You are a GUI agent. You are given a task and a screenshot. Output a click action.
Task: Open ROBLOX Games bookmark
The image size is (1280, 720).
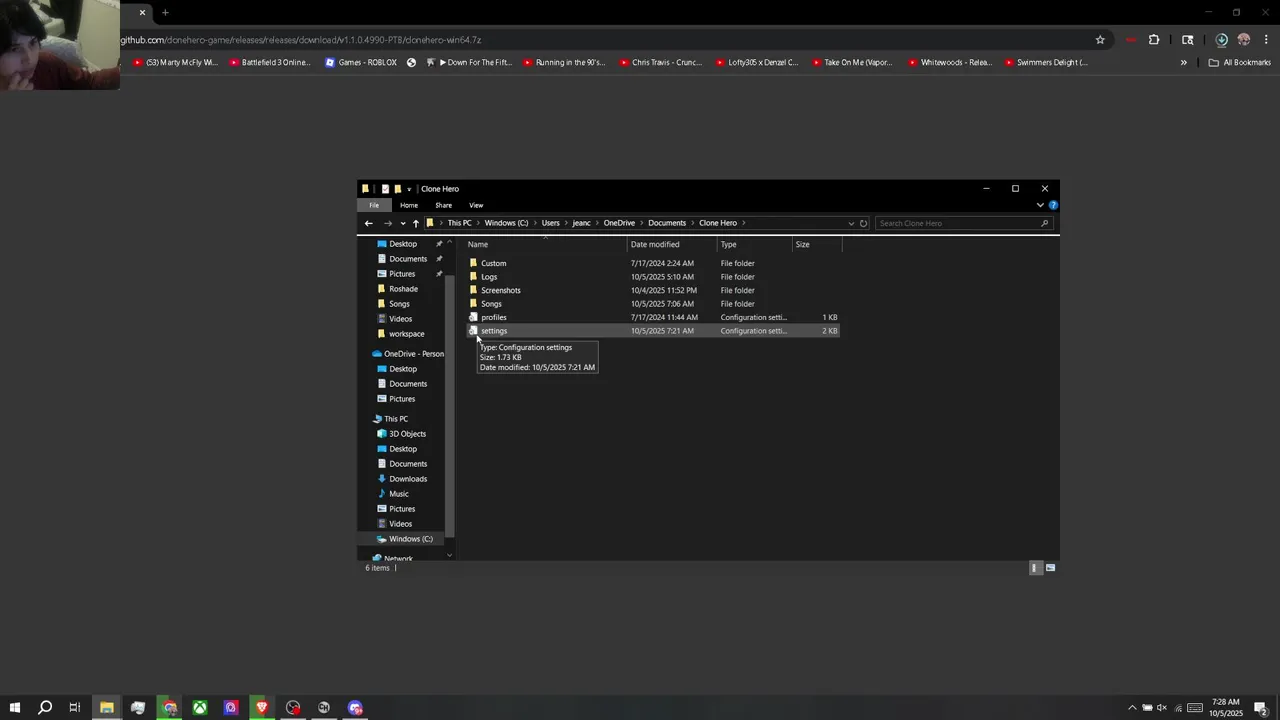[x=361, y=62]
